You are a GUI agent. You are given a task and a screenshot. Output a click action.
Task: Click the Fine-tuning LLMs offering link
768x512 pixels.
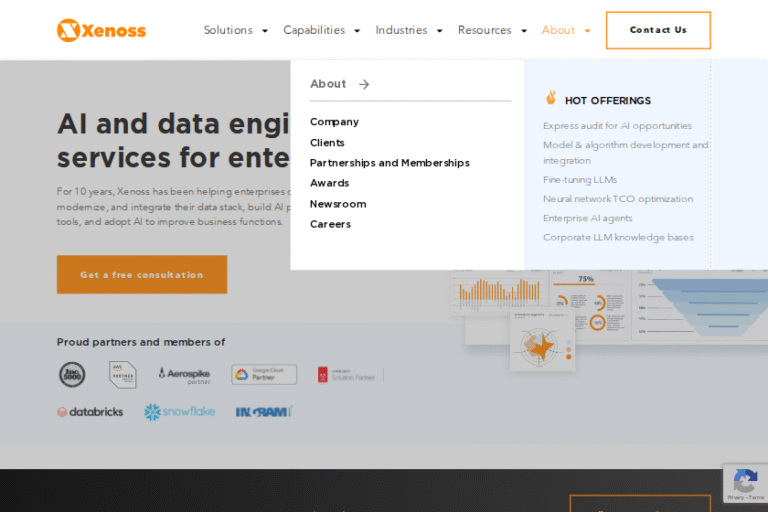580,180
